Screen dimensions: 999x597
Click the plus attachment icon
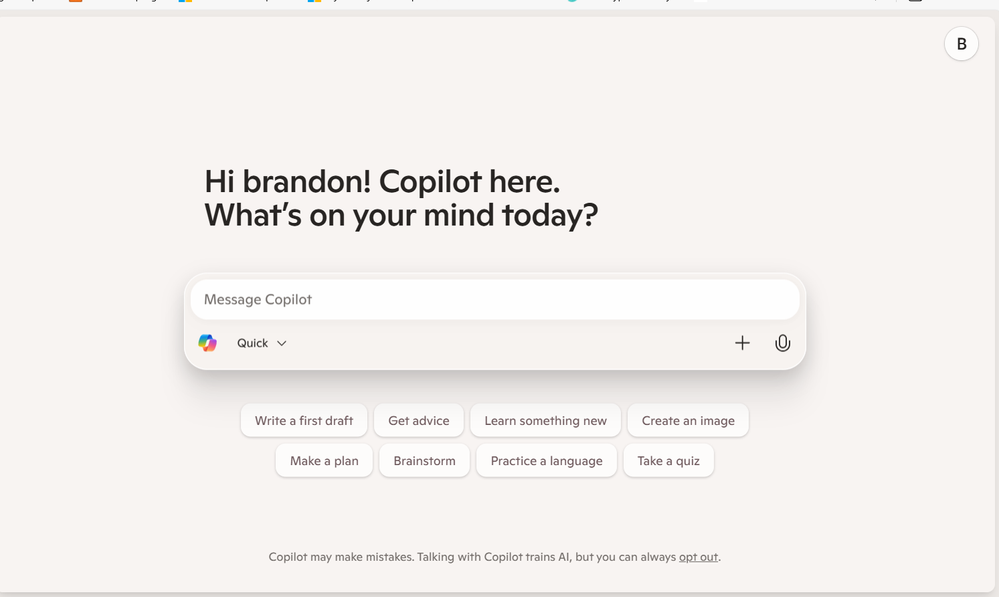(742, 343)
